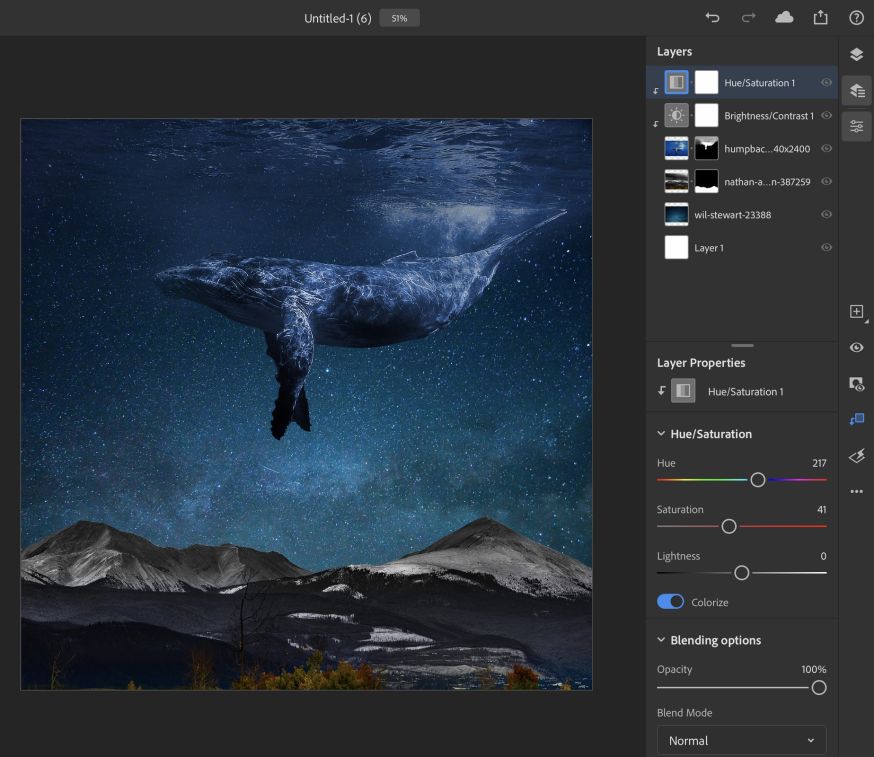
Task: Click the Opacity slider handle
Action: click(819, 687)
